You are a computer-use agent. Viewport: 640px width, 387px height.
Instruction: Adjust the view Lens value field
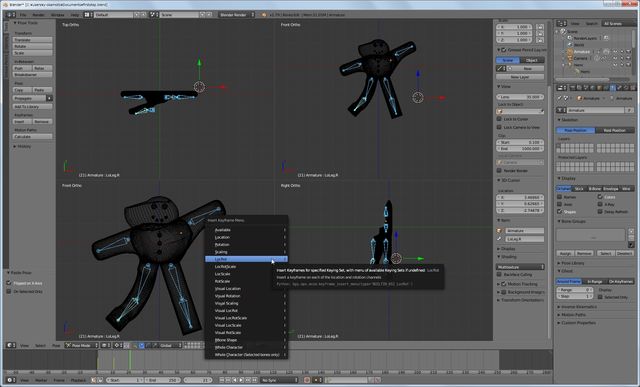pyautogui.click(x=520, y=97)
